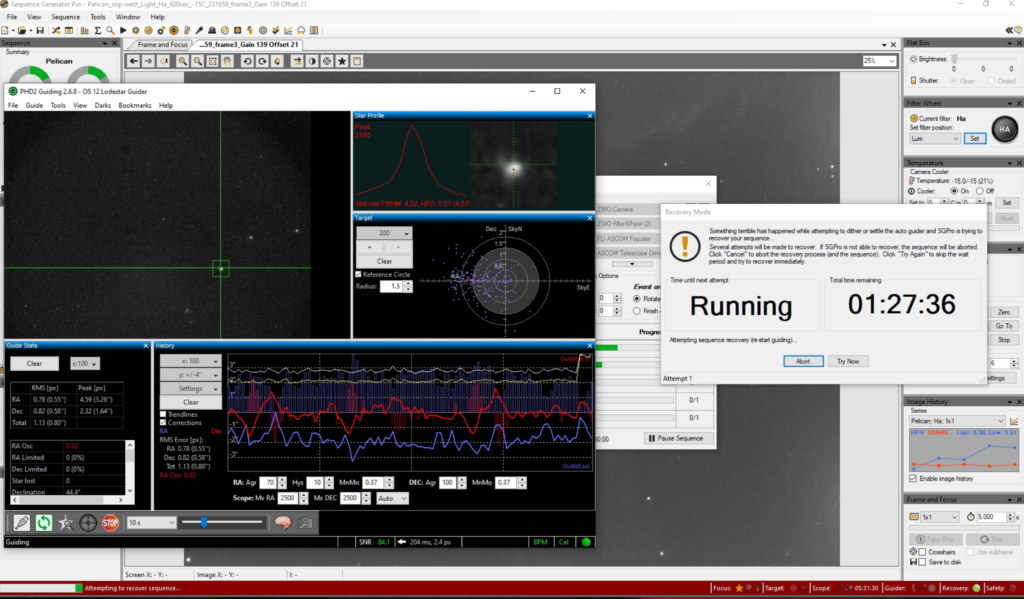Click the rotate clockwise icon in image toolbar

tap(262, 61)
